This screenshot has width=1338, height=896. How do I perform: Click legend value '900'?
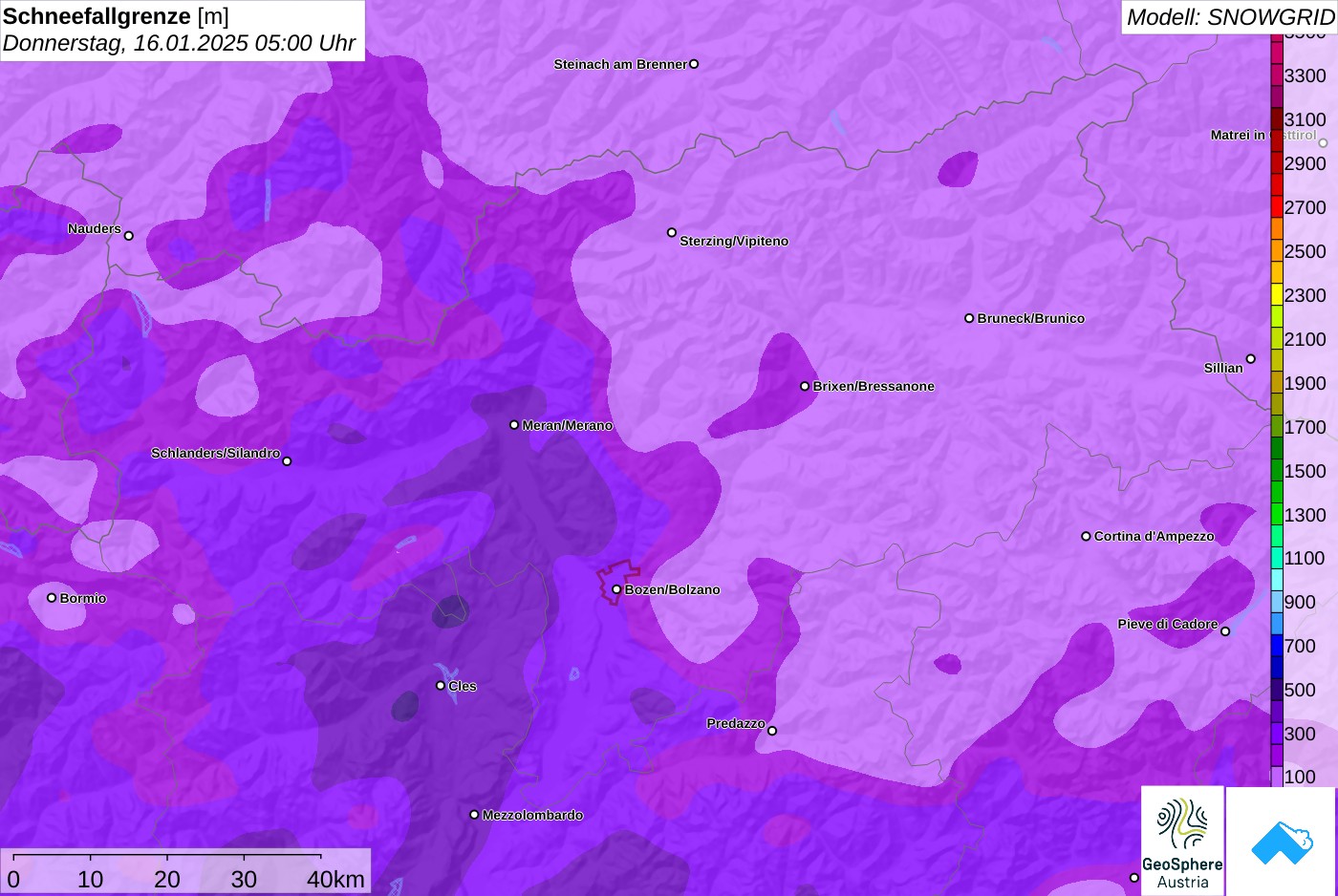[x=1300, y=602]
